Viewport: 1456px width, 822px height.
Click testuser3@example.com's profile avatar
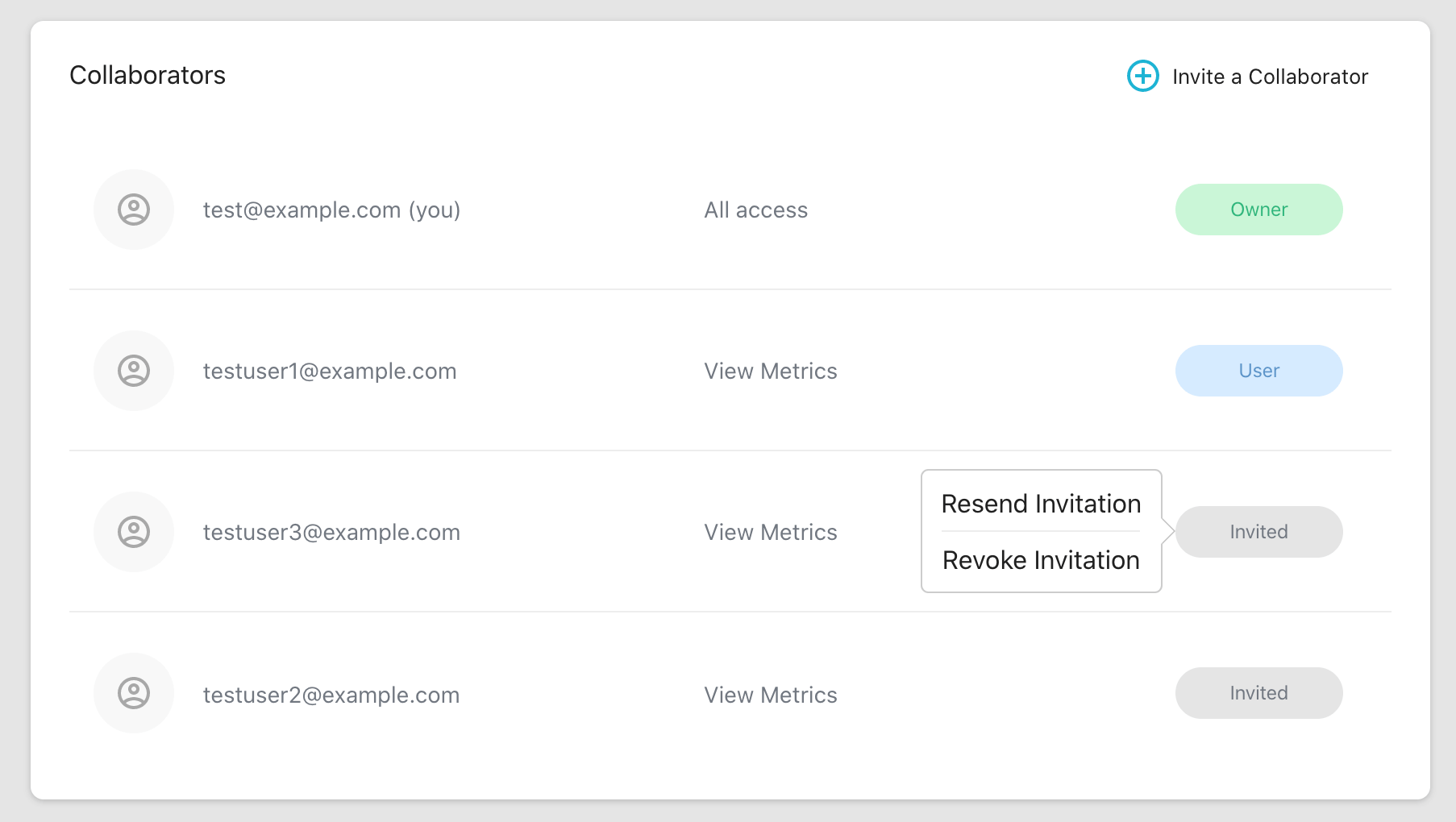(134, 532)
